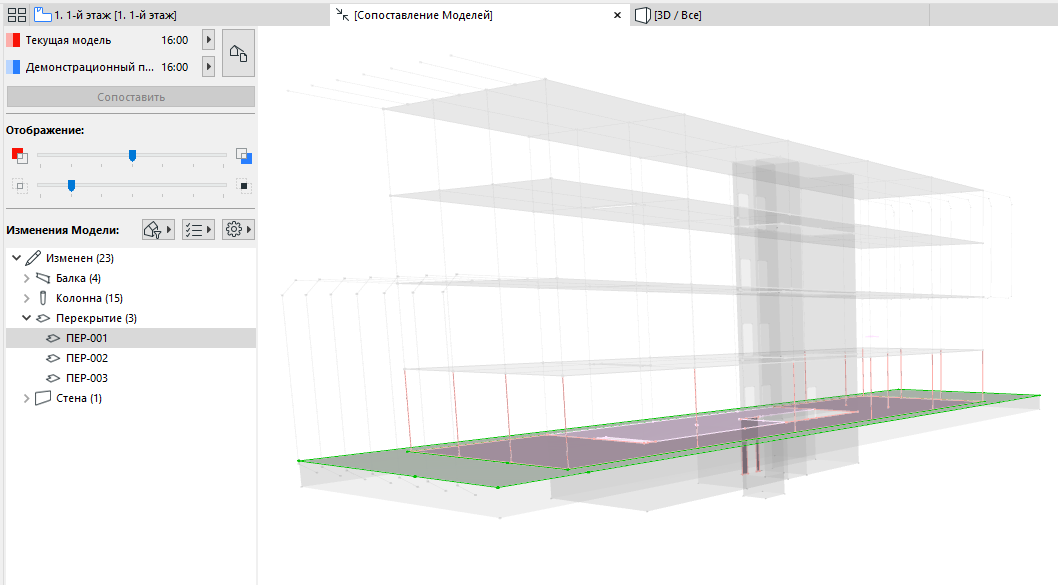Click the blue Демонстрационный model color swatch
Image resolution: width=1058 pixels, height=585 pixels.
tap(13, 67)
